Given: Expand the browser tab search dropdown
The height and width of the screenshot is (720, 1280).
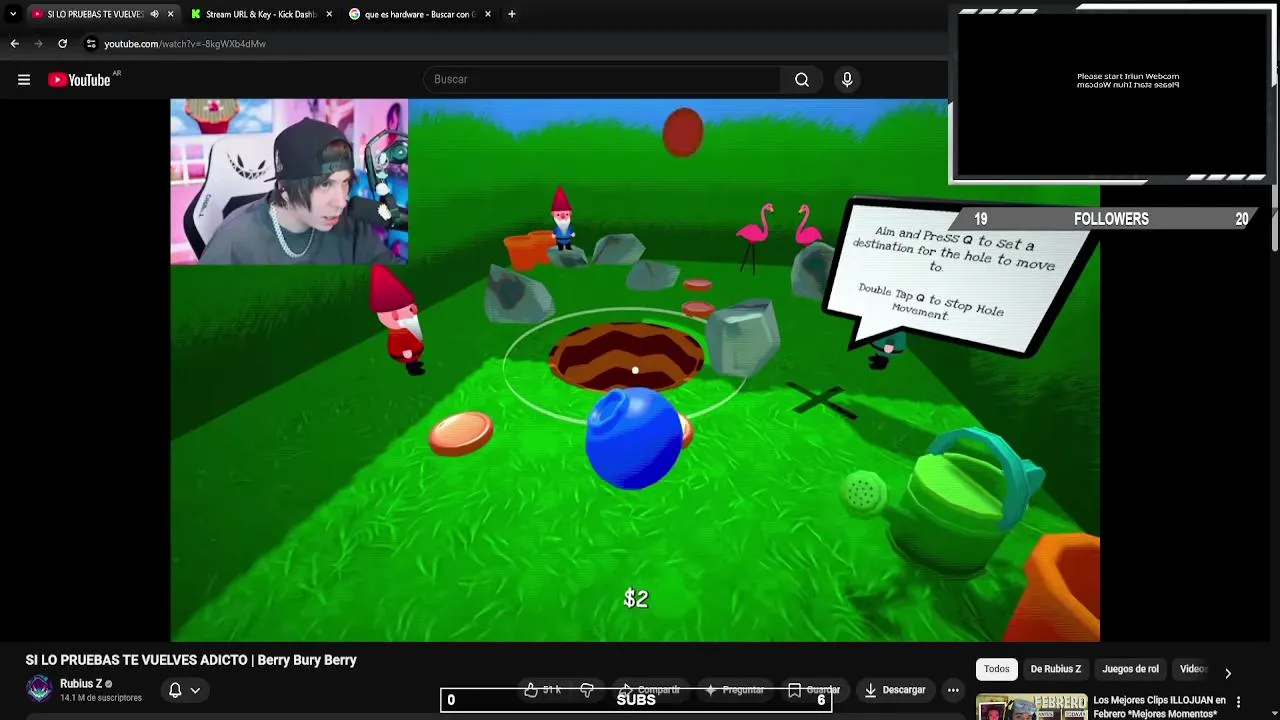Looking at the screenshot, I should click(x=13, y=14).
